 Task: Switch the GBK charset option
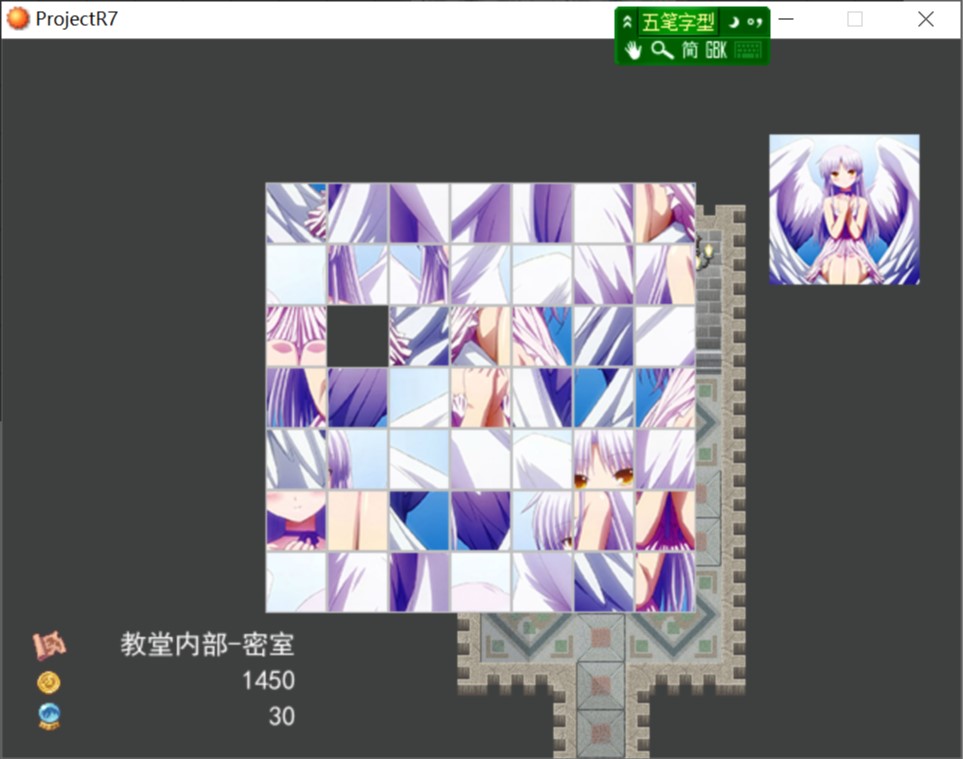coord(716,50)
